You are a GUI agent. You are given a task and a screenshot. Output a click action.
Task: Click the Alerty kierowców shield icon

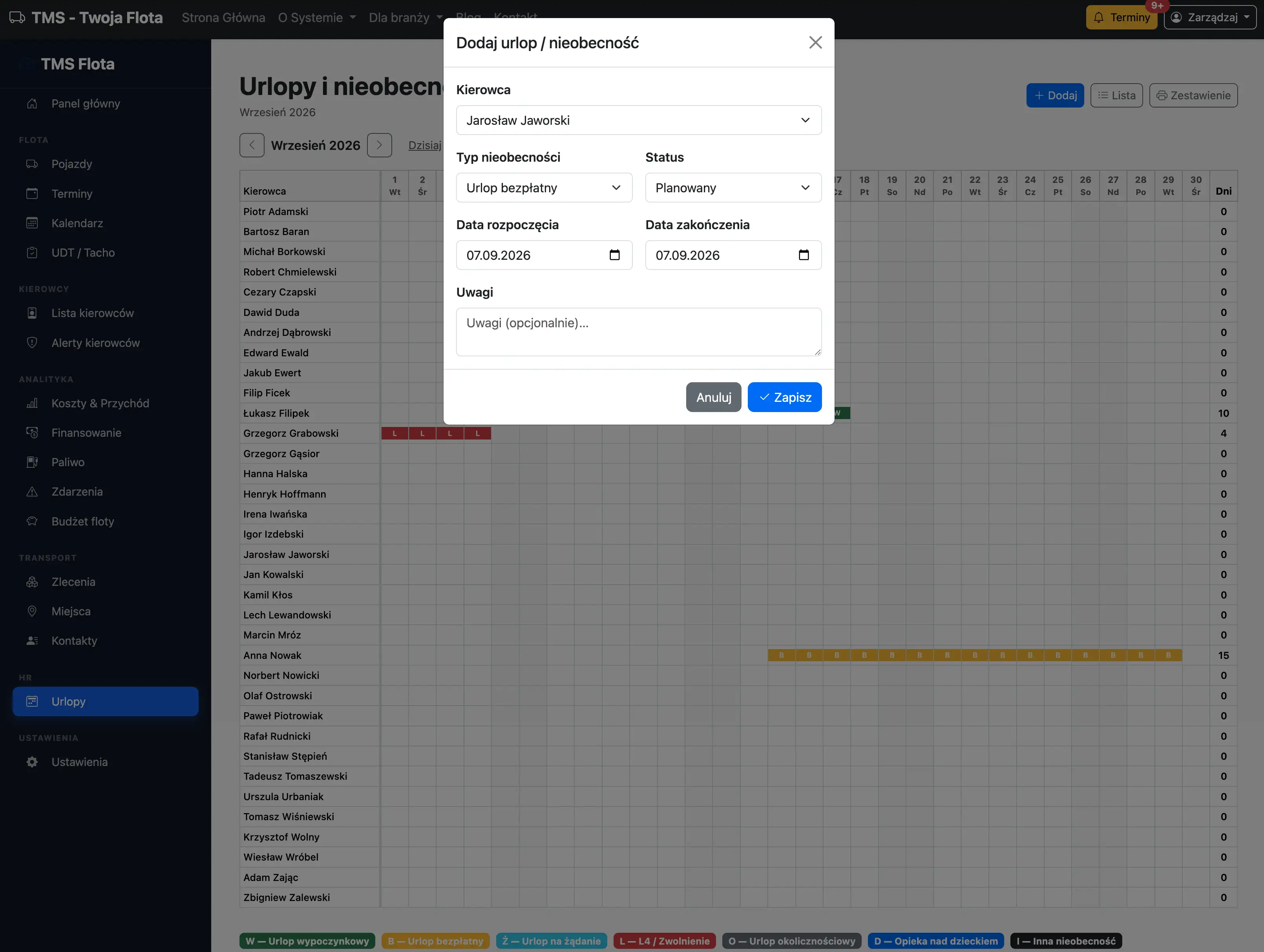pyautogui.click(x=32, y=343)
